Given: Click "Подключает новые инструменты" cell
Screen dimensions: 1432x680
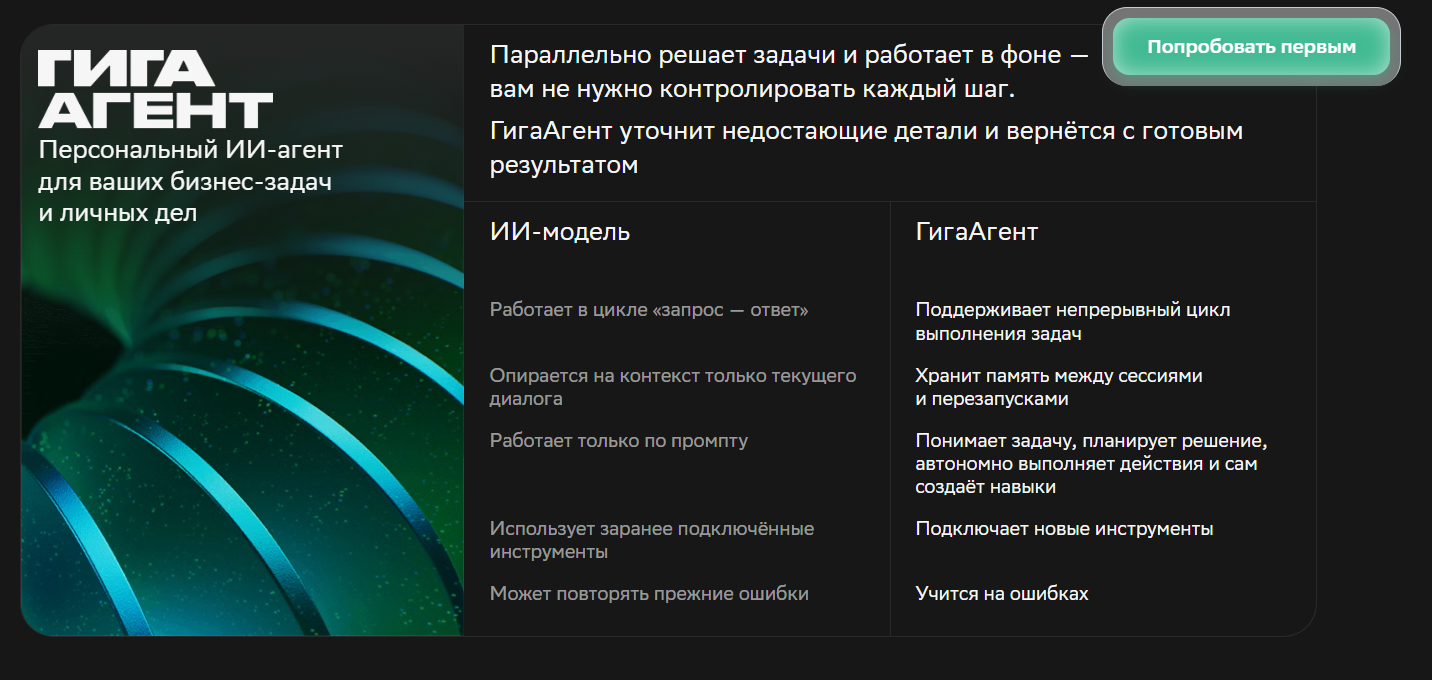Looking at the screenshot, I should (x=1064, y=529).
